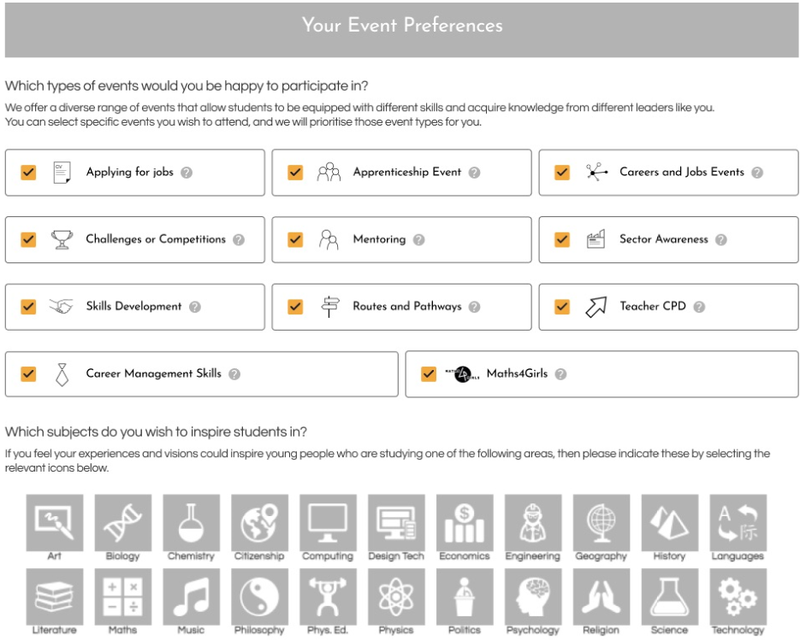The height and width of the screenshot is (640, 800).
Task: Select the Philosophy yin-yang icon
Action: coord(260,597)
